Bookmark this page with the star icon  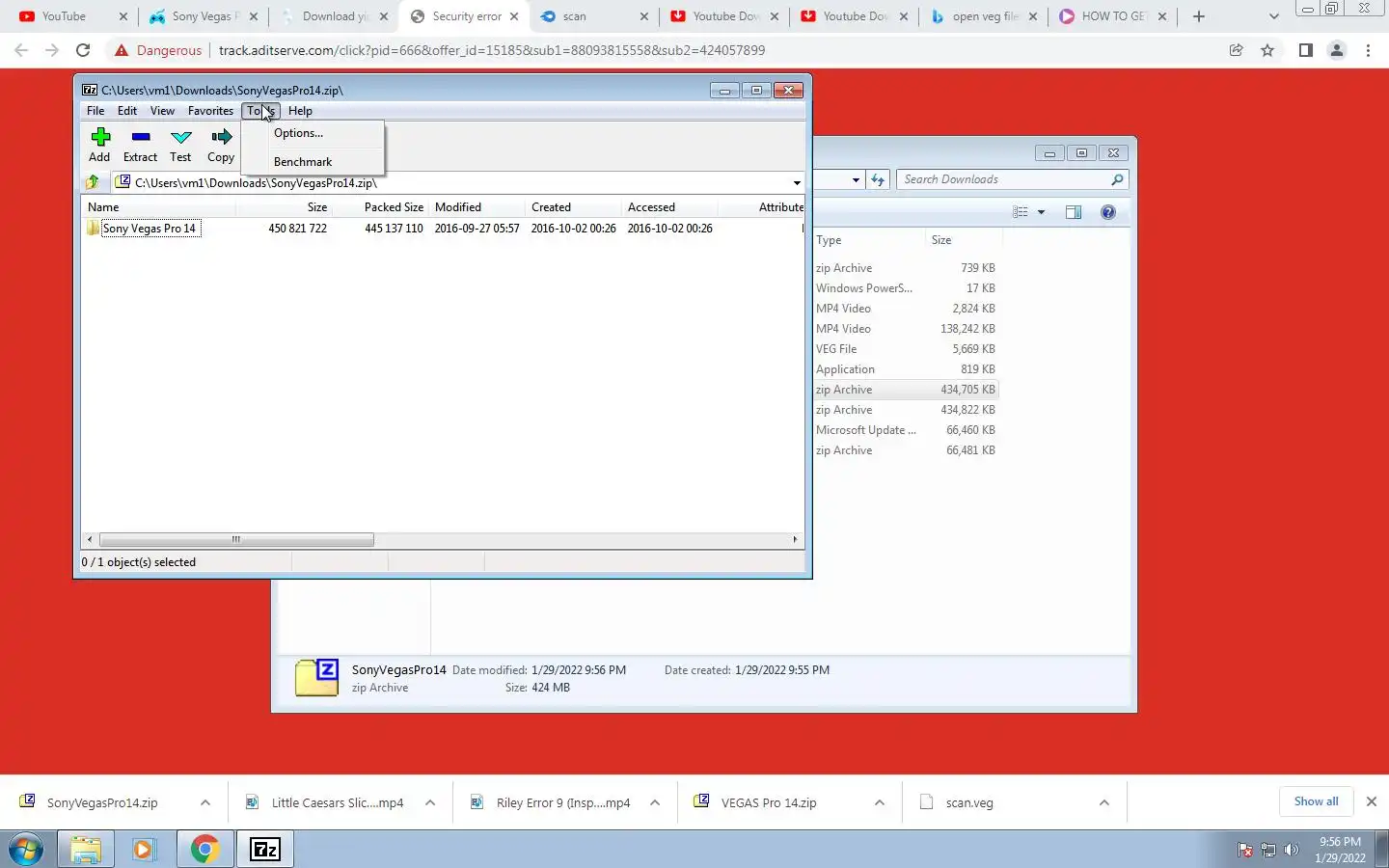[x=1267, y=50]
